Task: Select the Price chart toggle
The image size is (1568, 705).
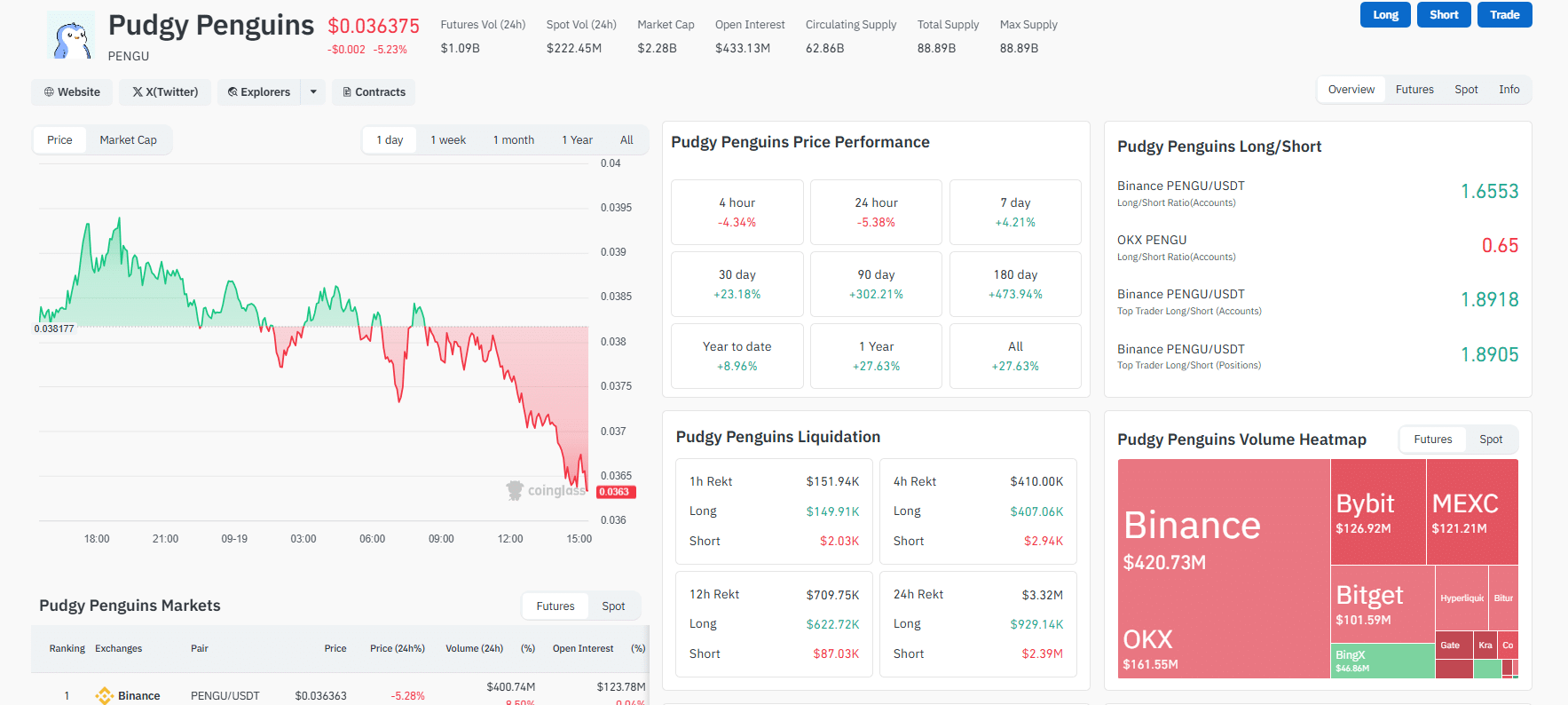Action: (x=59, y=140)
